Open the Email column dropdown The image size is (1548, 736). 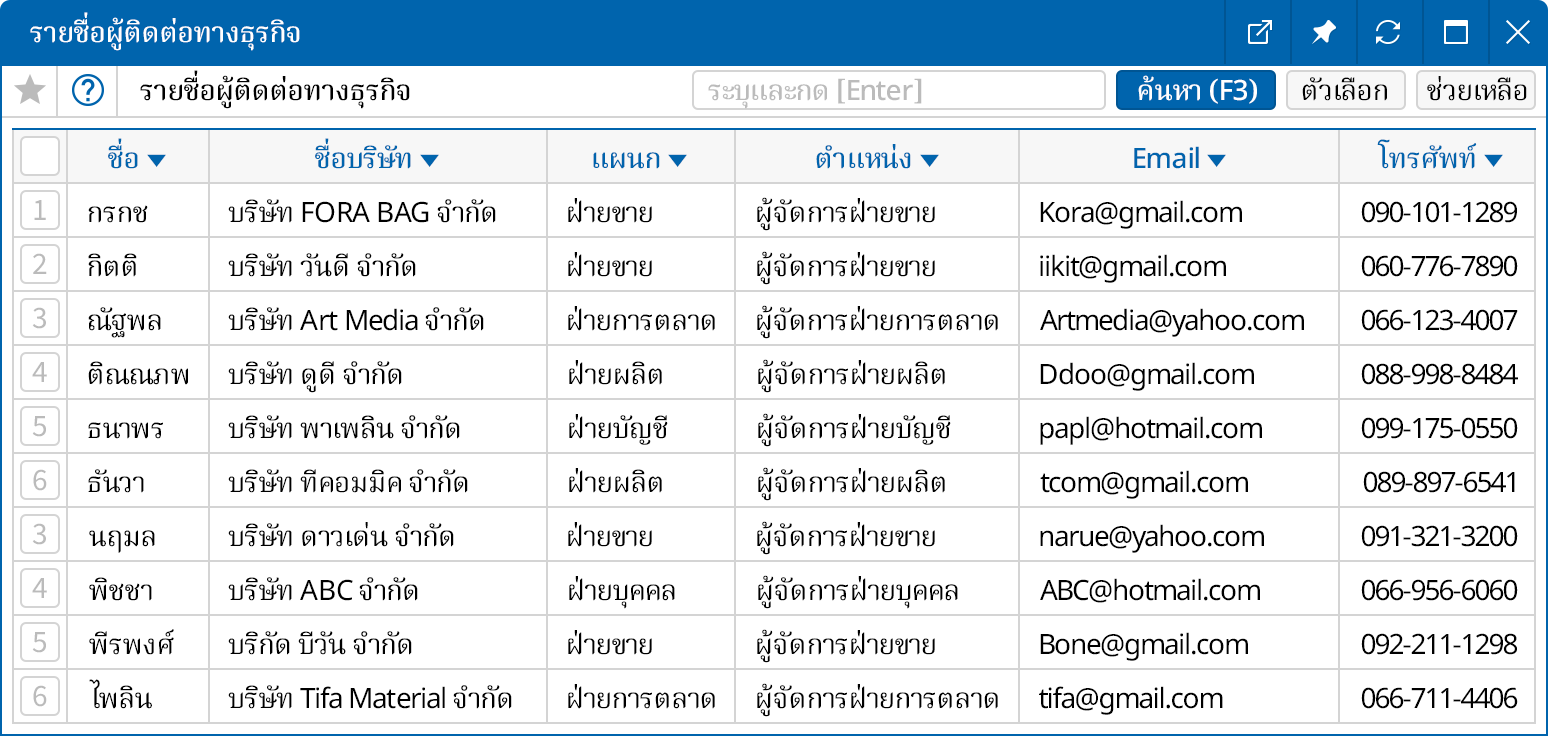point(1217,160)
